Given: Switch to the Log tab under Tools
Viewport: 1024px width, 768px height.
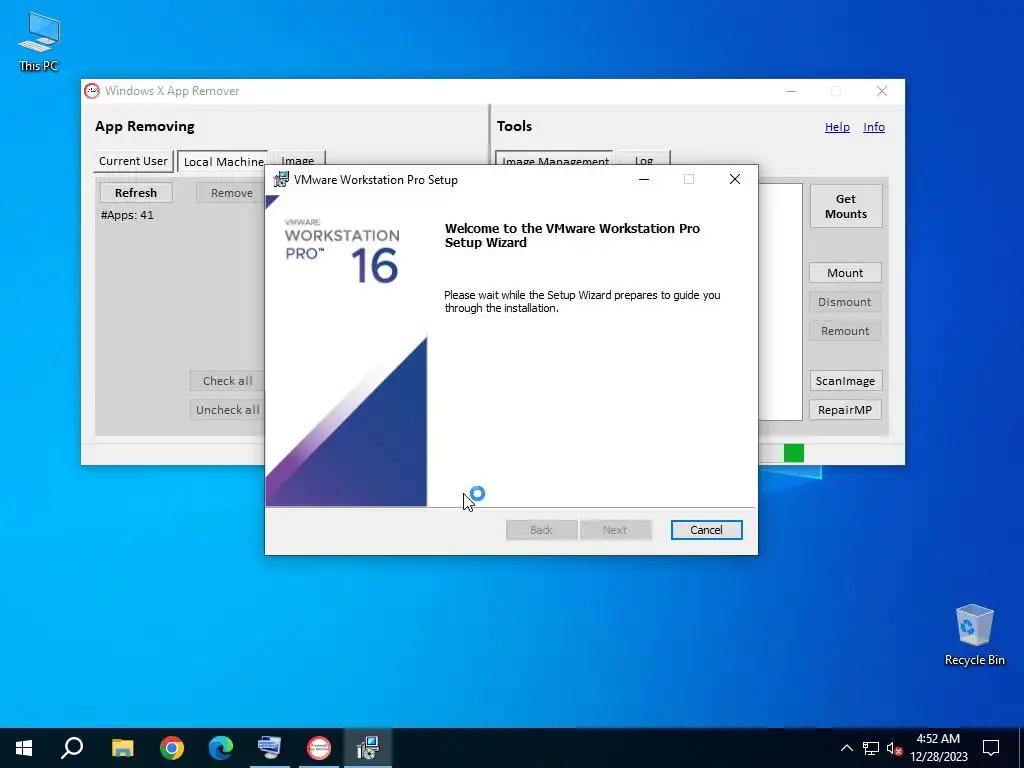Looking at the screenshot, I should pos(644,161).
